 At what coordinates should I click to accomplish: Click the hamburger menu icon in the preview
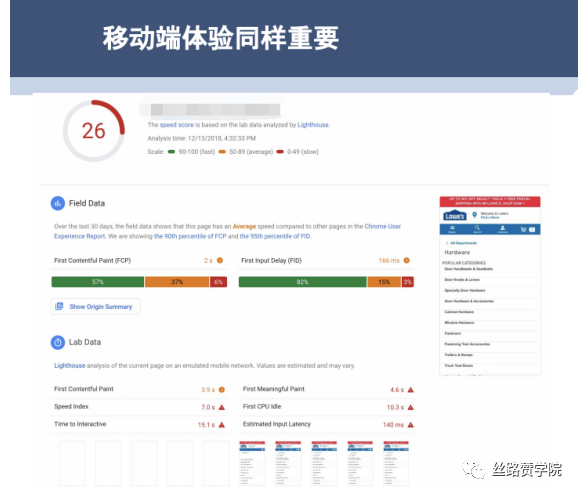coord(452,229)
